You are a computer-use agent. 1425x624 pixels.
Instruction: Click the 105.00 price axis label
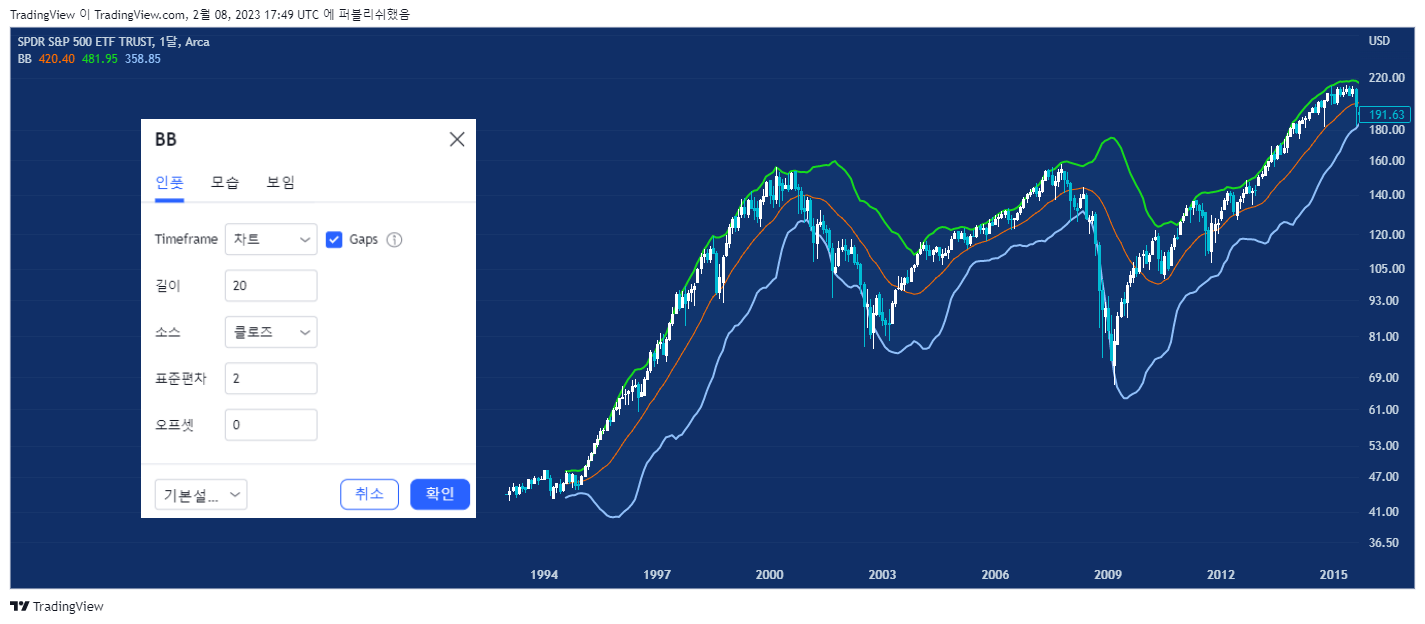tap(1386, 268)
